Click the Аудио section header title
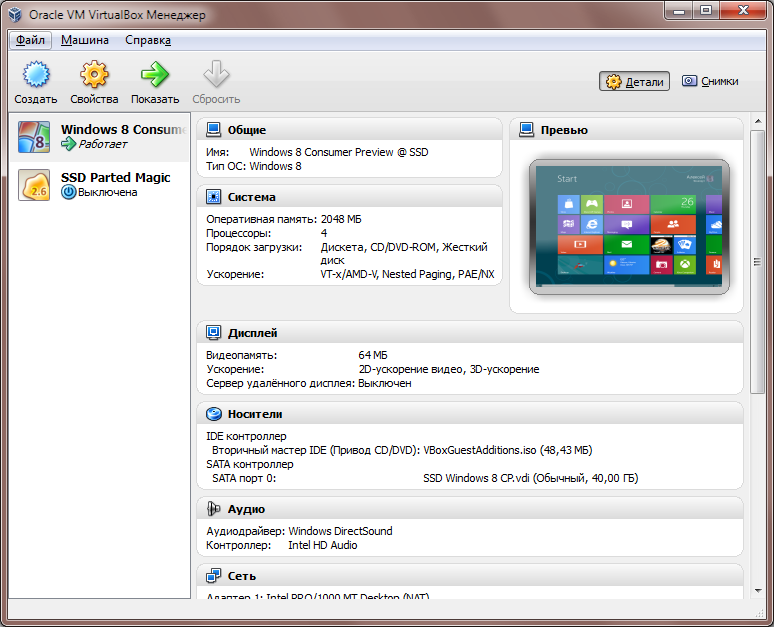Image resolution: width=774 pixels, height=627 pixels. [x=246, y=509]
